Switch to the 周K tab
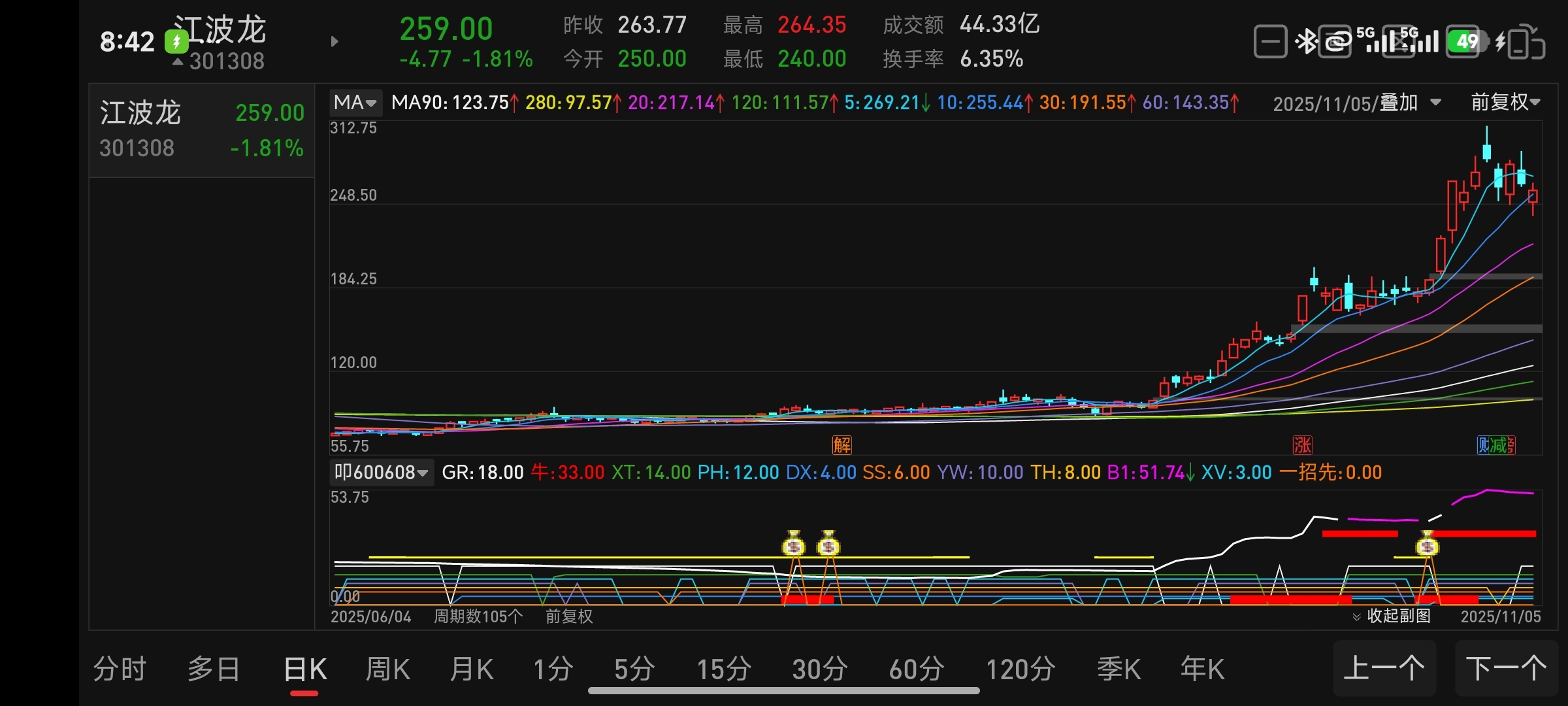Viewport: 1568px width, 706px height. tap(387, 669)
